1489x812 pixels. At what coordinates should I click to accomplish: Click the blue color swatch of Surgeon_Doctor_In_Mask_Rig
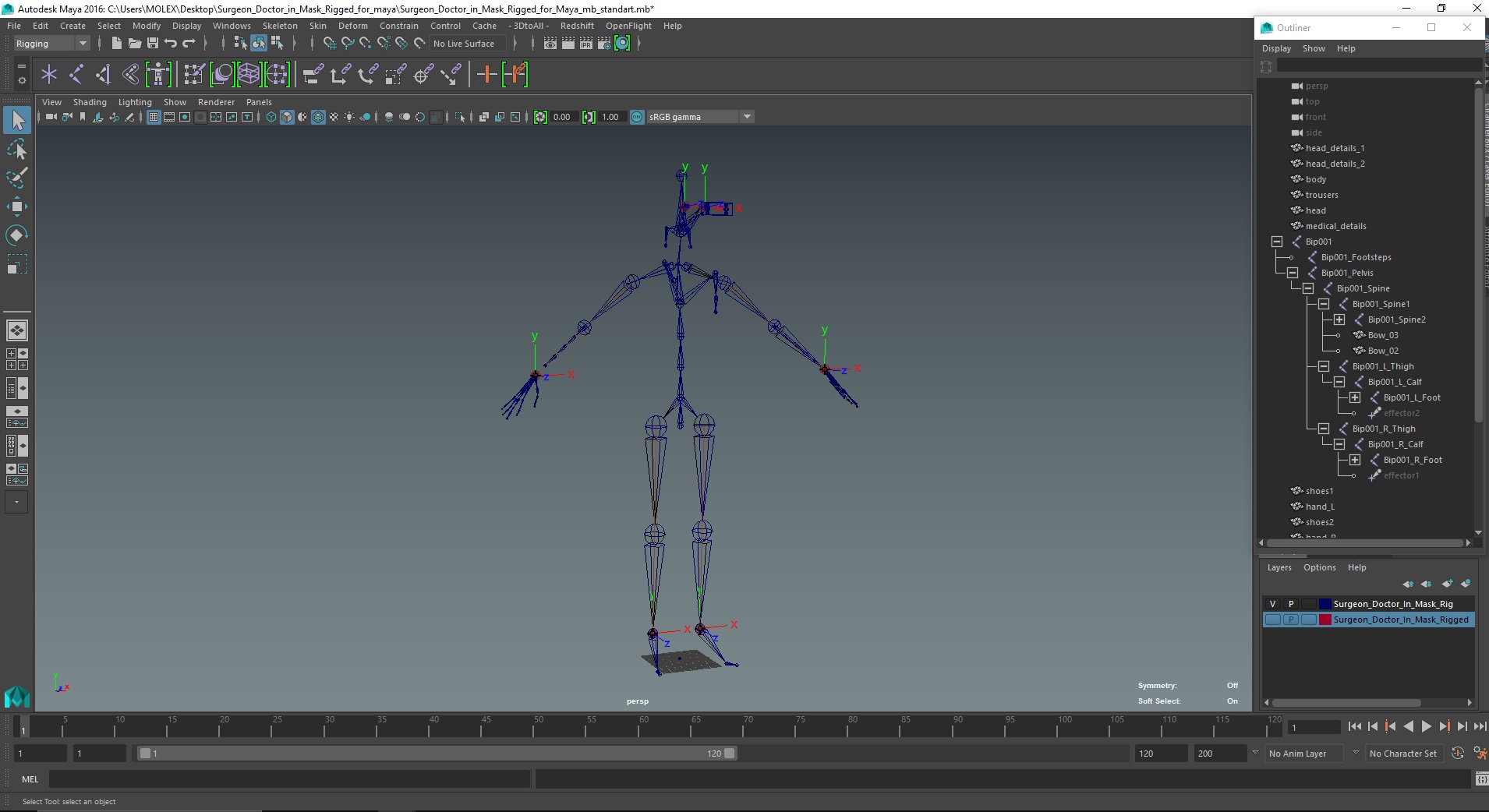1325,604
